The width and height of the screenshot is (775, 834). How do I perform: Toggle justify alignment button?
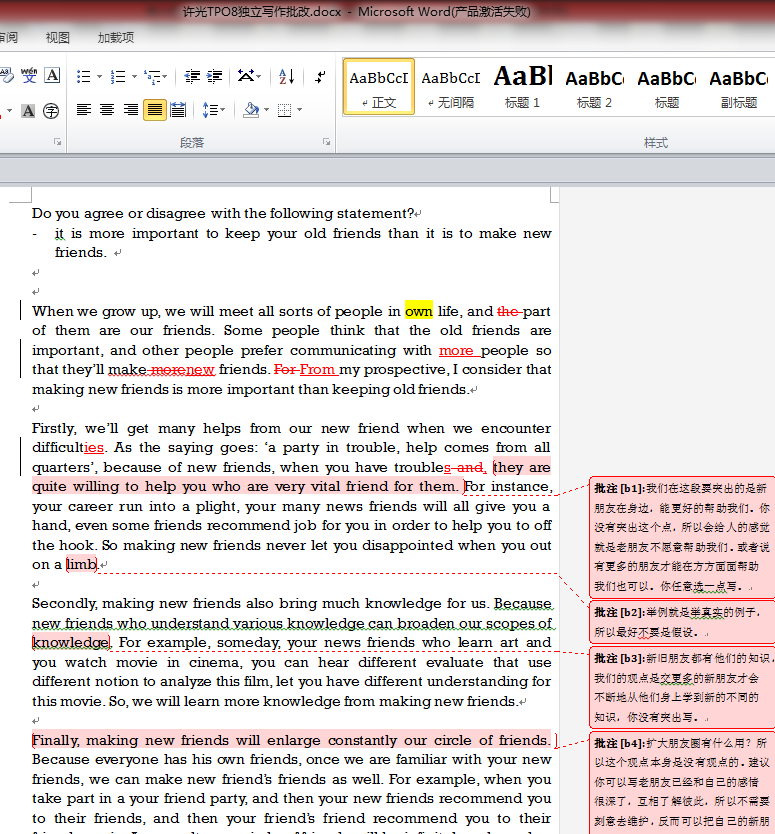[155, 110]
